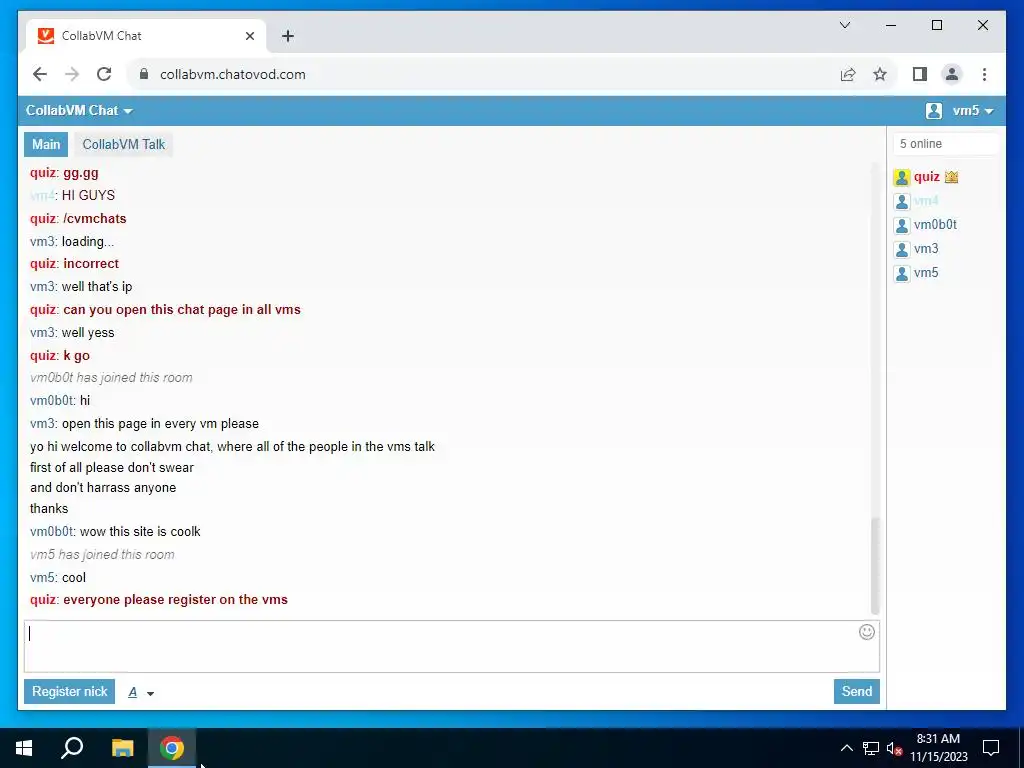The height and width of the screenshot is (768, 1024).
Task: Click the Chrome taskbar icon
Action: tap(172, 748)
